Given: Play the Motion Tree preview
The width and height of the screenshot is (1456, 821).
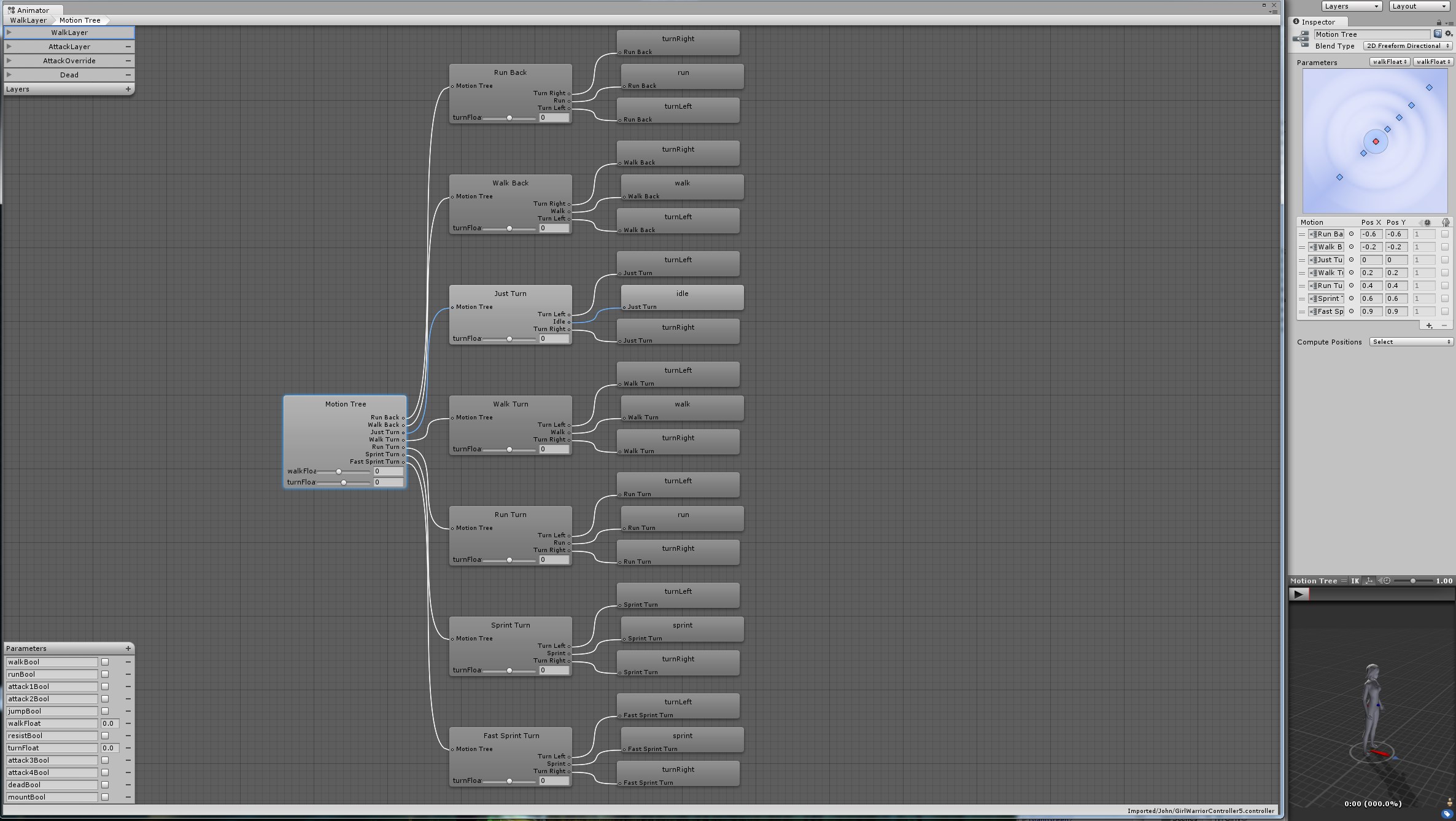Looking at the screenshot, I should click(x=1298, y=594).
